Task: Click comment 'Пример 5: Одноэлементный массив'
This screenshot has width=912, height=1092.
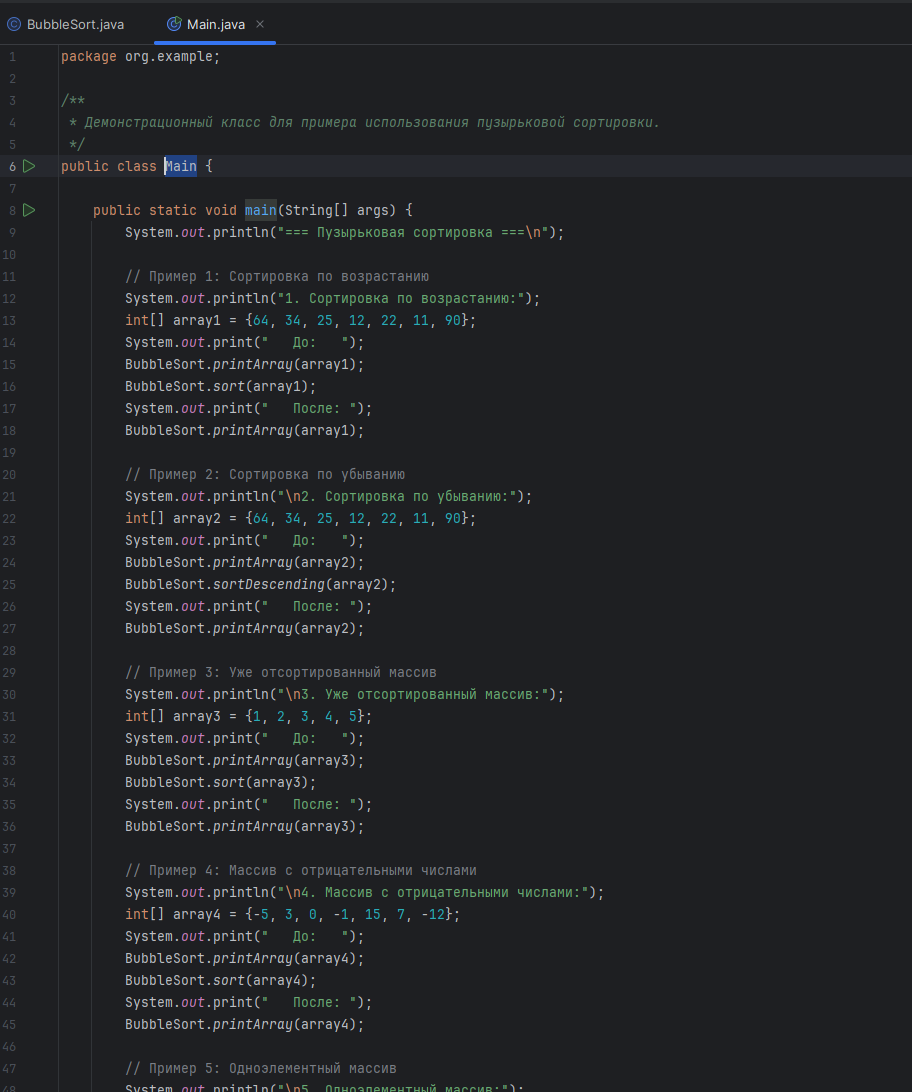Action: coord(261,1068)
